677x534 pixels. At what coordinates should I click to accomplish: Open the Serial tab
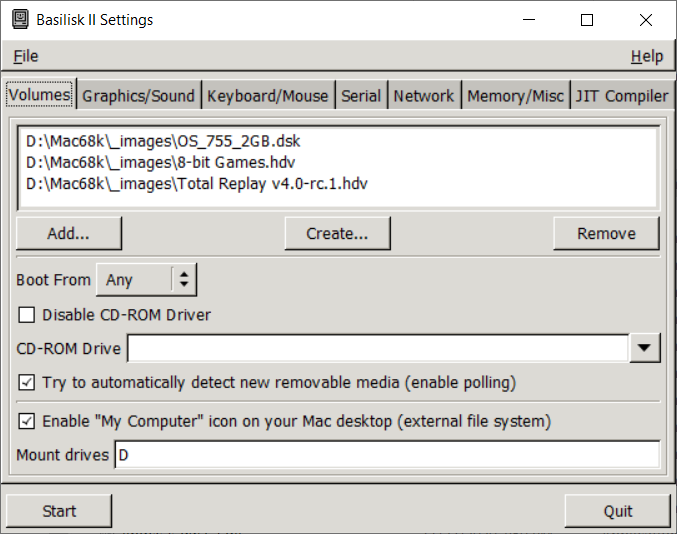click(361, 96)
